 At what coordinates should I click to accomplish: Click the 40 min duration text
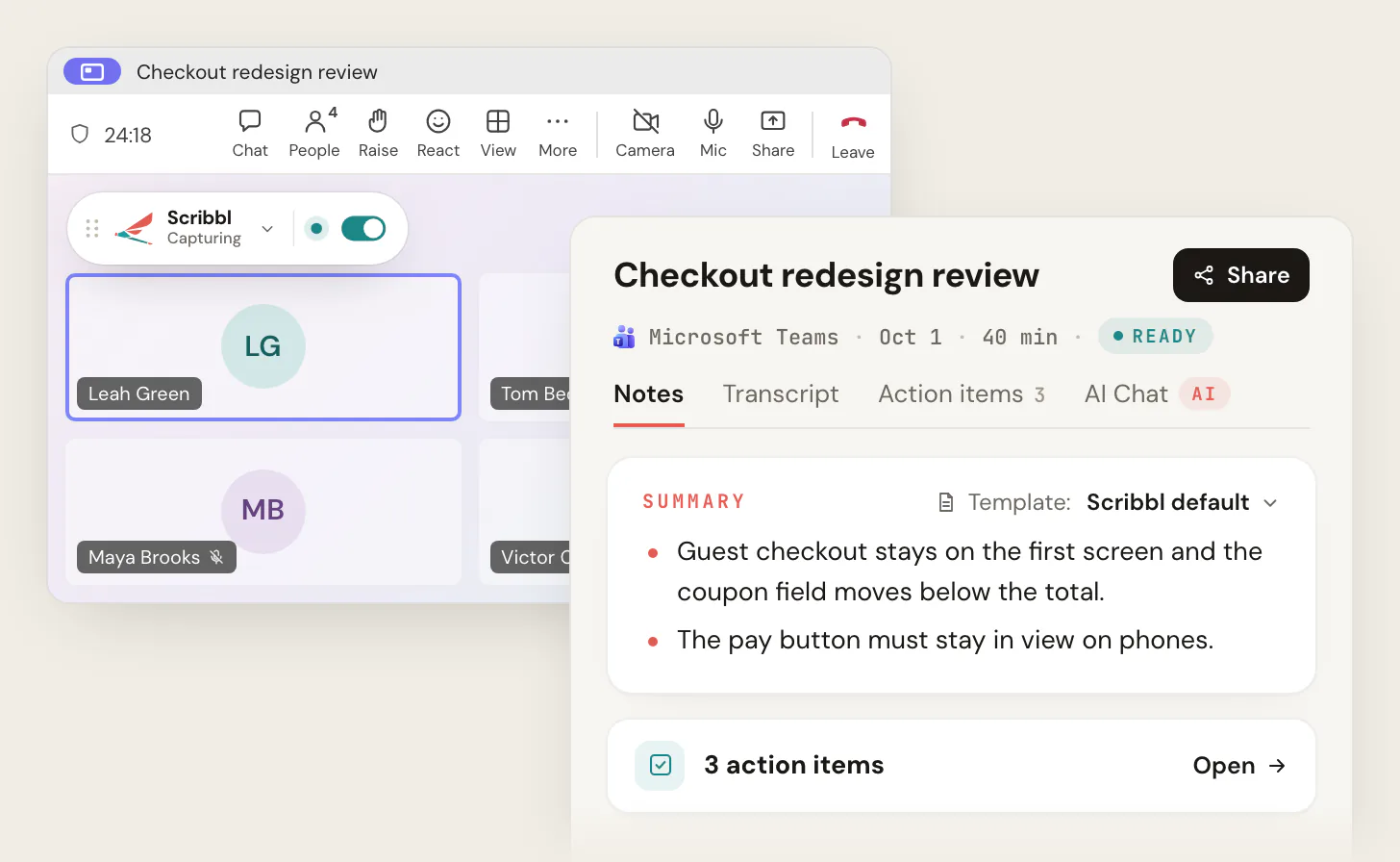point(1020,337)
